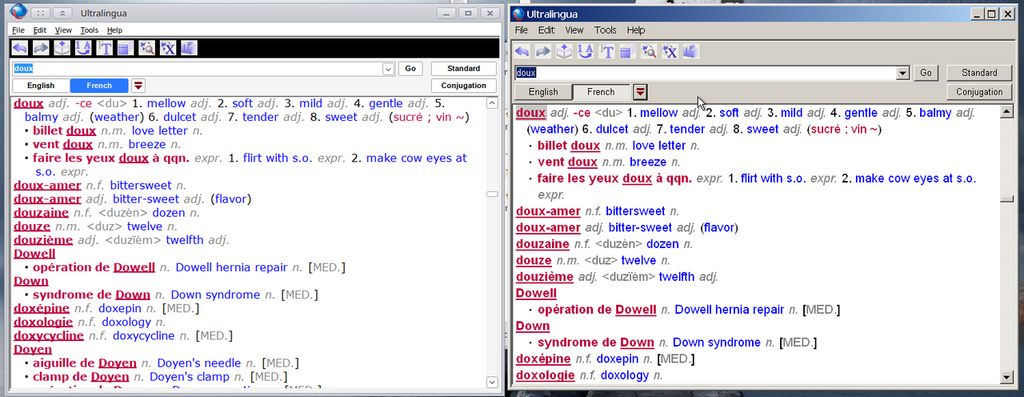Open the File menu in the right window
The width and height of the screenshot is (1024, 397).
pyautogui.click(x=521, y=30)
